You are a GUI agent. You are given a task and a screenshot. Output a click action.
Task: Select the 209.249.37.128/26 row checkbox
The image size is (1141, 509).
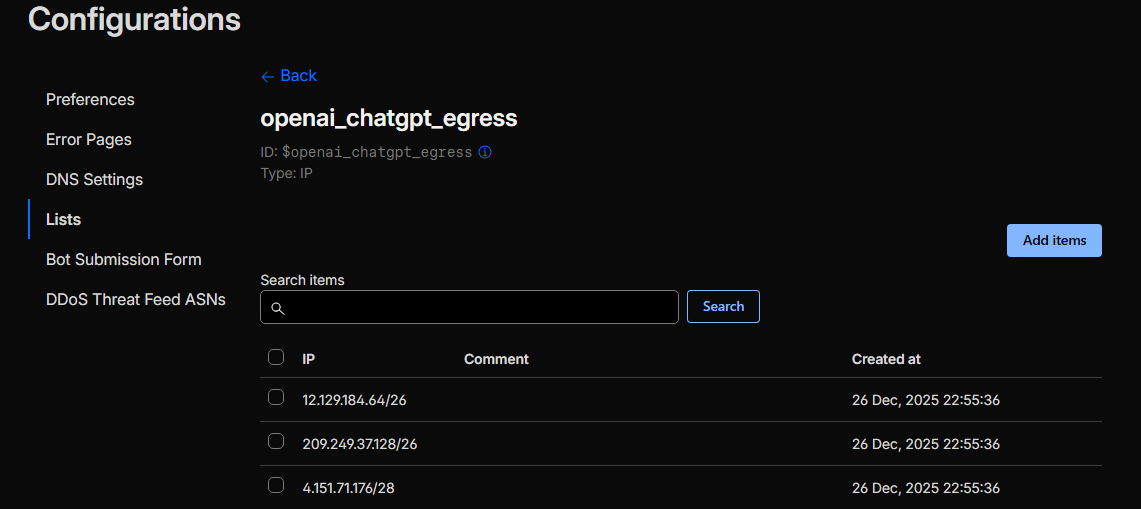[x=276, y=442]
